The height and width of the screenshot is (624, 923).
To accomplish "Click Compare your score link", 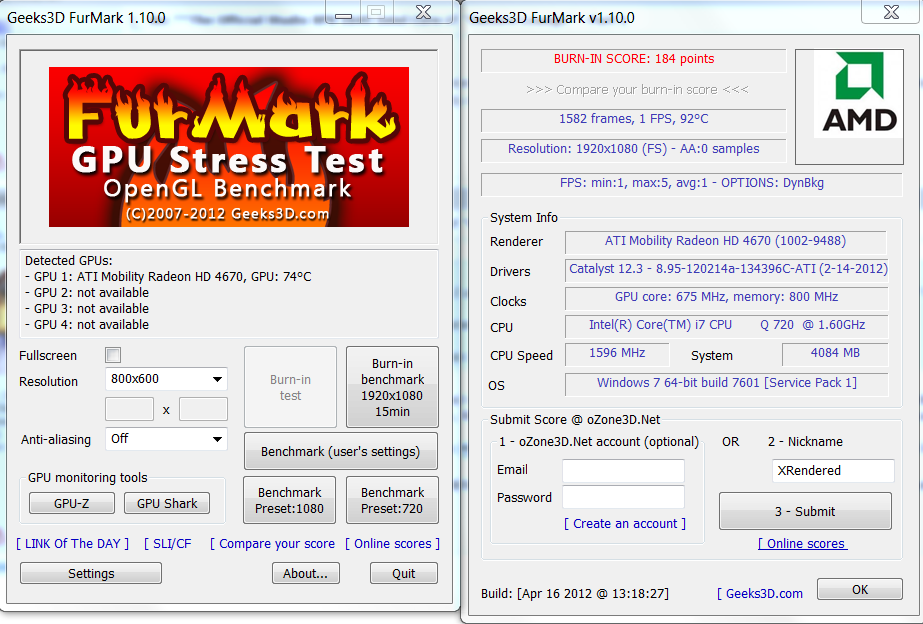I will point(273,544).
